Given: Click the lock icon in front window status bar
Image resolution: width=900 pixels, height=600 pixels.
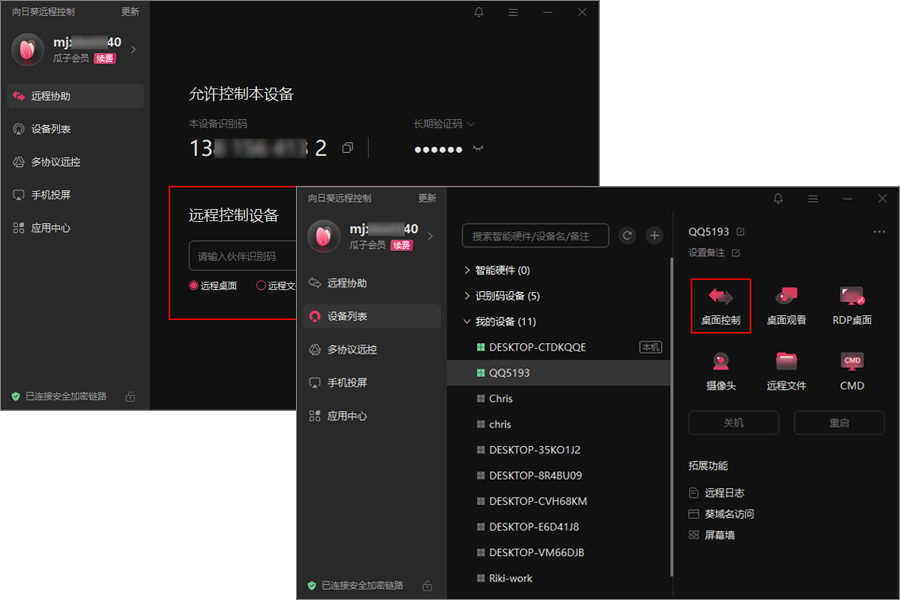Looking at the screenshot, I should pos(427,586).
